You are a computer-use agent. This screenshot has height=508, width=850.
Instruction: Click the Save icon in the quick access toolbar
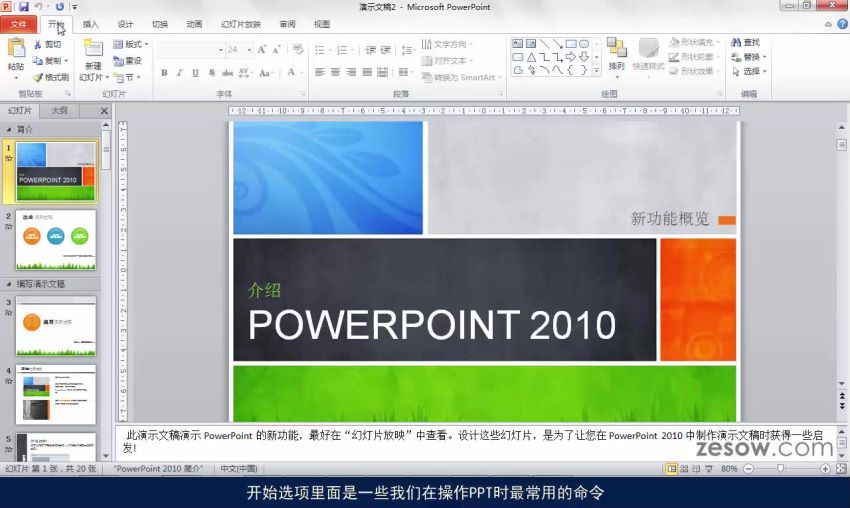click(x=23, y=7)
